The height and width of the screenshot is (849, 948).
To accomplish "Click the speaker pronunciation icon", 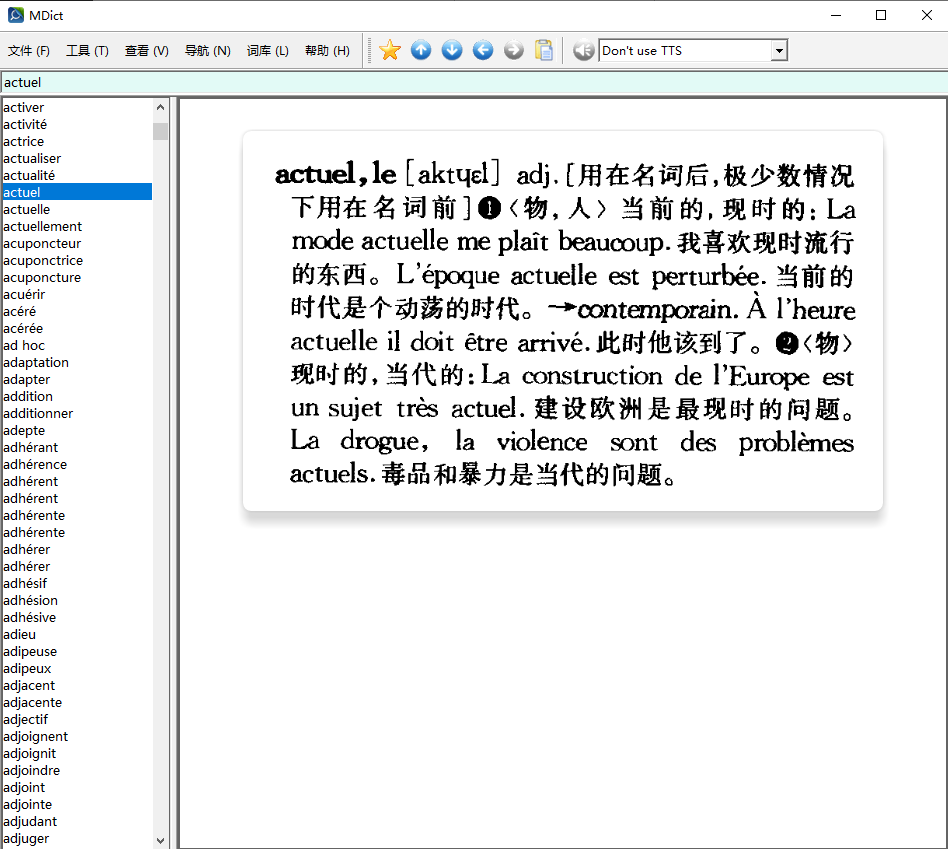I will (x=583, y=50).
